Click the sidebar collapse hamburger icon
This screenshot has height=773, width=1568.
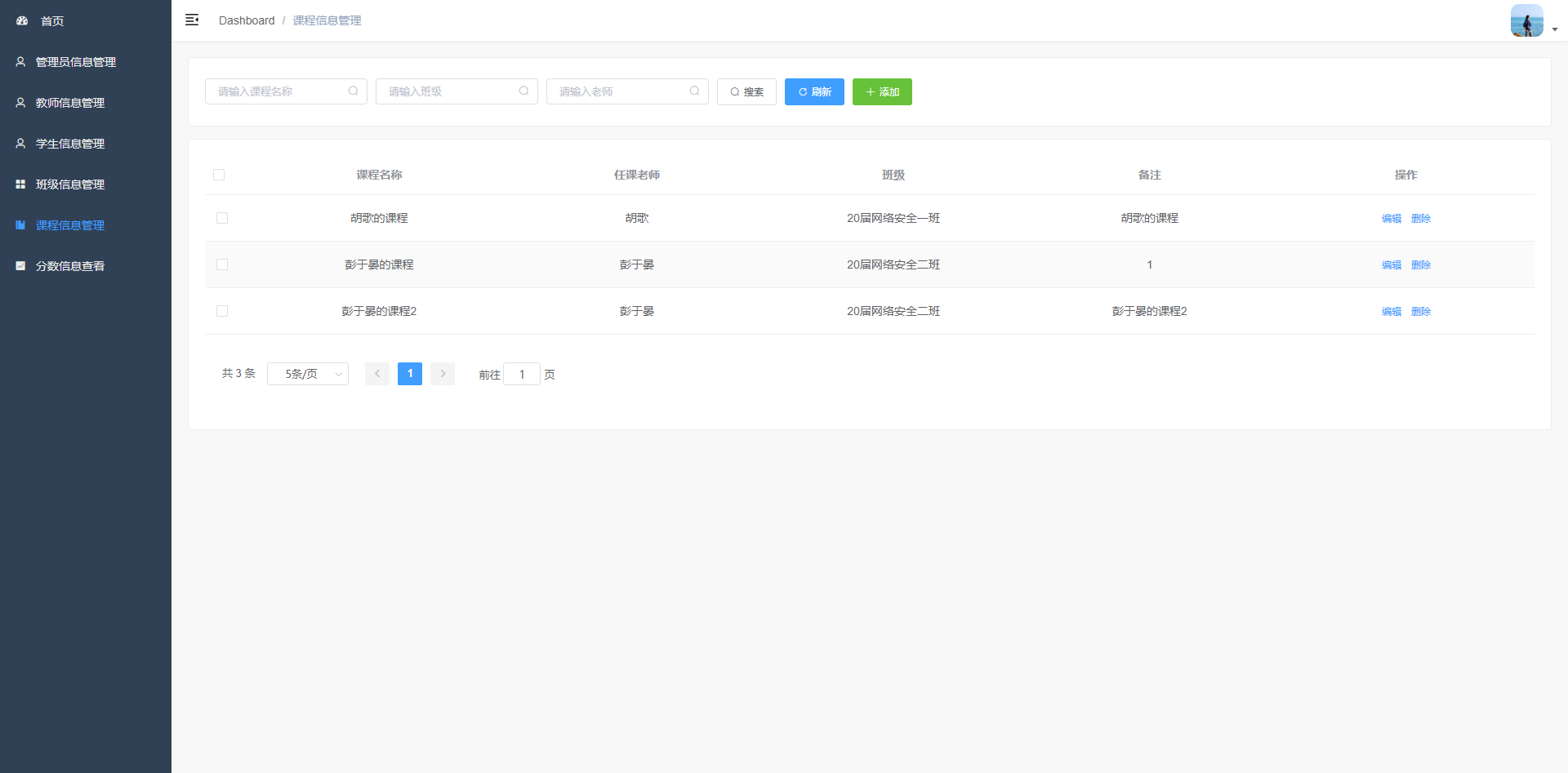pos(192,20)
